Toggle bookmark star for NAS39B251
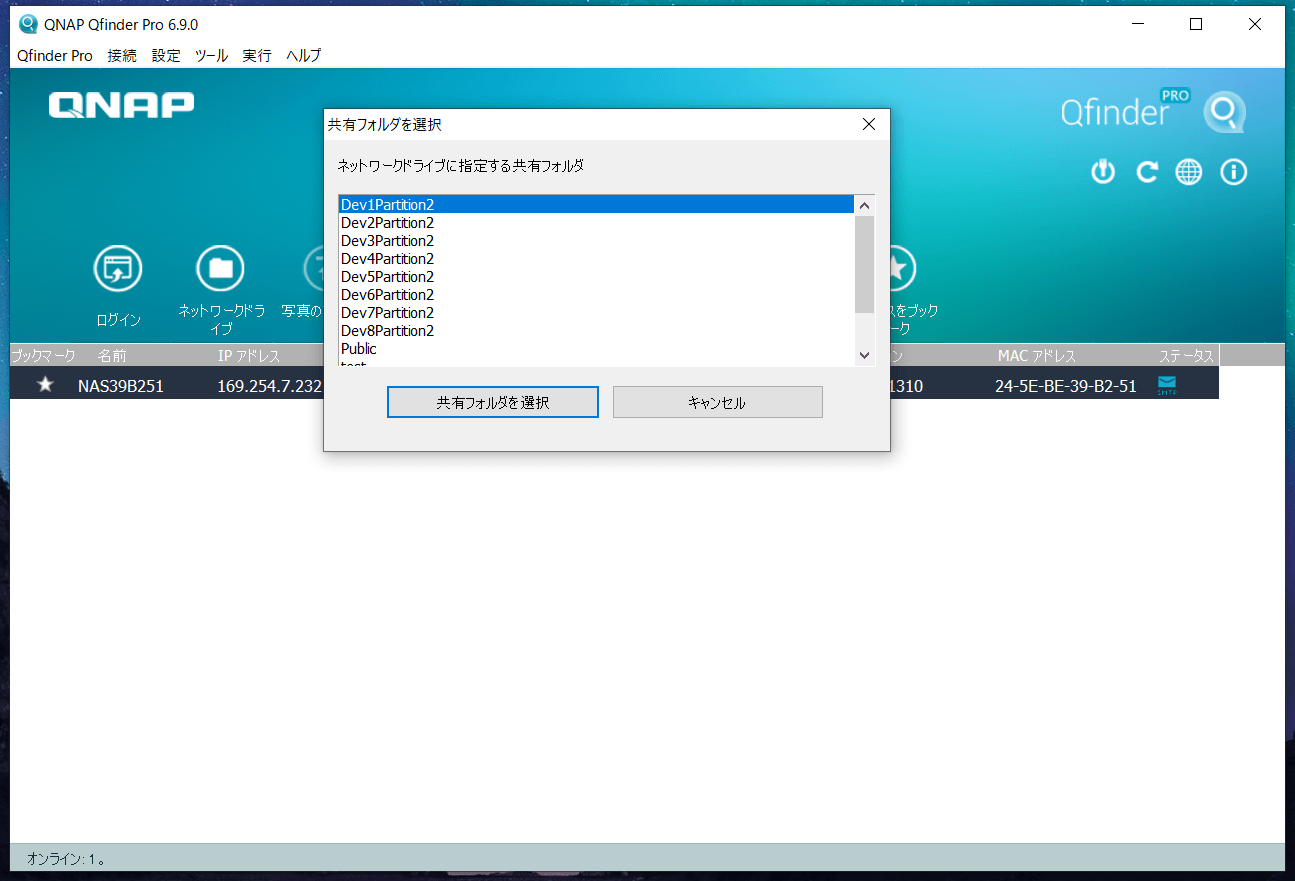This screenshot has height=881, width=1295. point(45,385)
